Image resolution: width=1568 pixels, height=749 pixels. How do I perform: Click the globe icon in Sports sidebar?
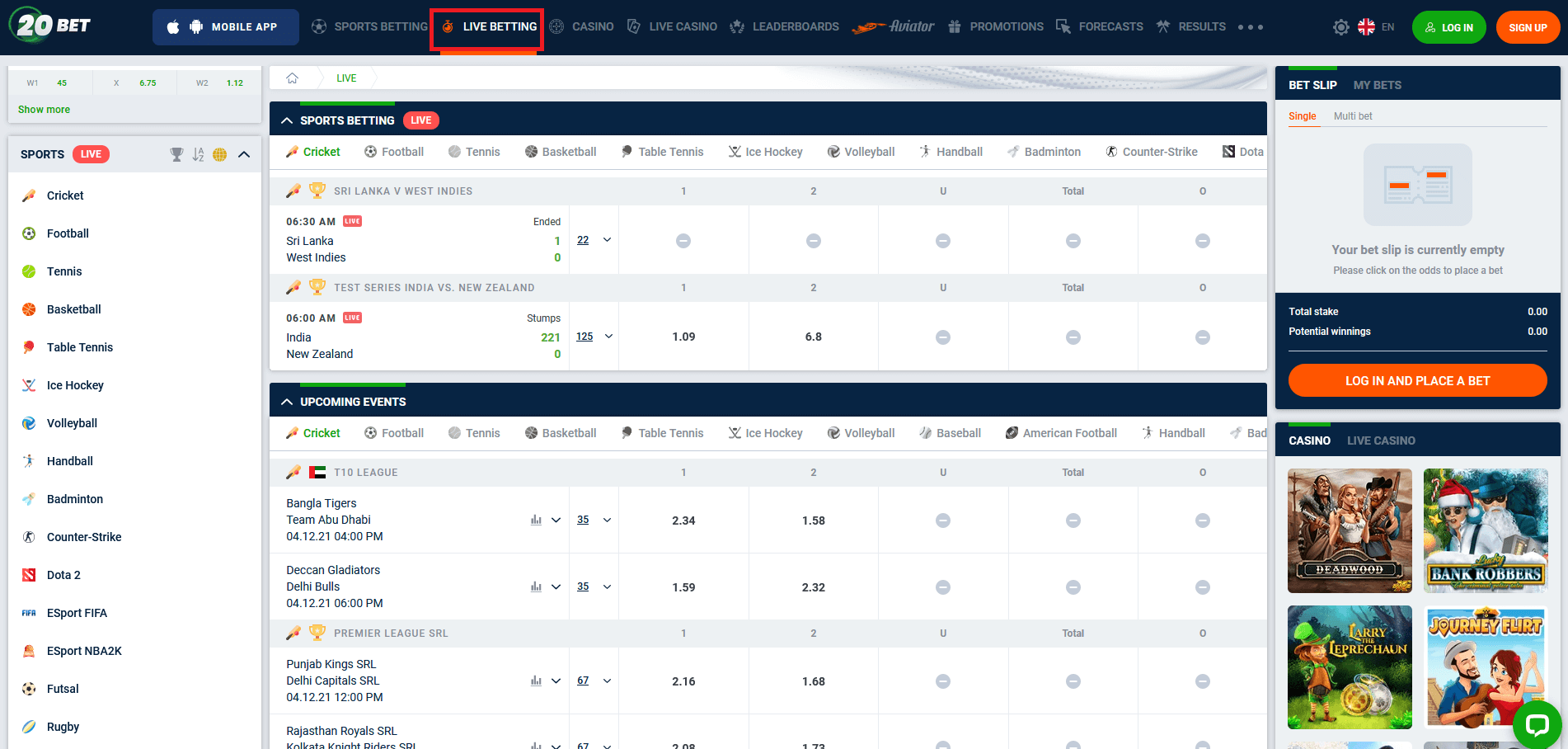[219, 154]
